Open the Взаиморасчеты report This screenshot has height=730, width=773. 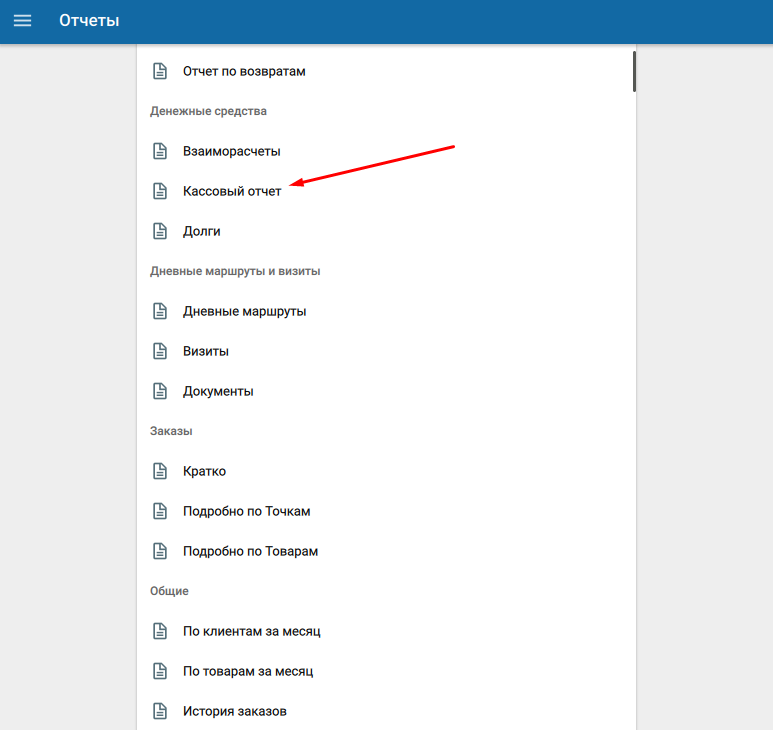pyautogui.click(x=386, y=151)
